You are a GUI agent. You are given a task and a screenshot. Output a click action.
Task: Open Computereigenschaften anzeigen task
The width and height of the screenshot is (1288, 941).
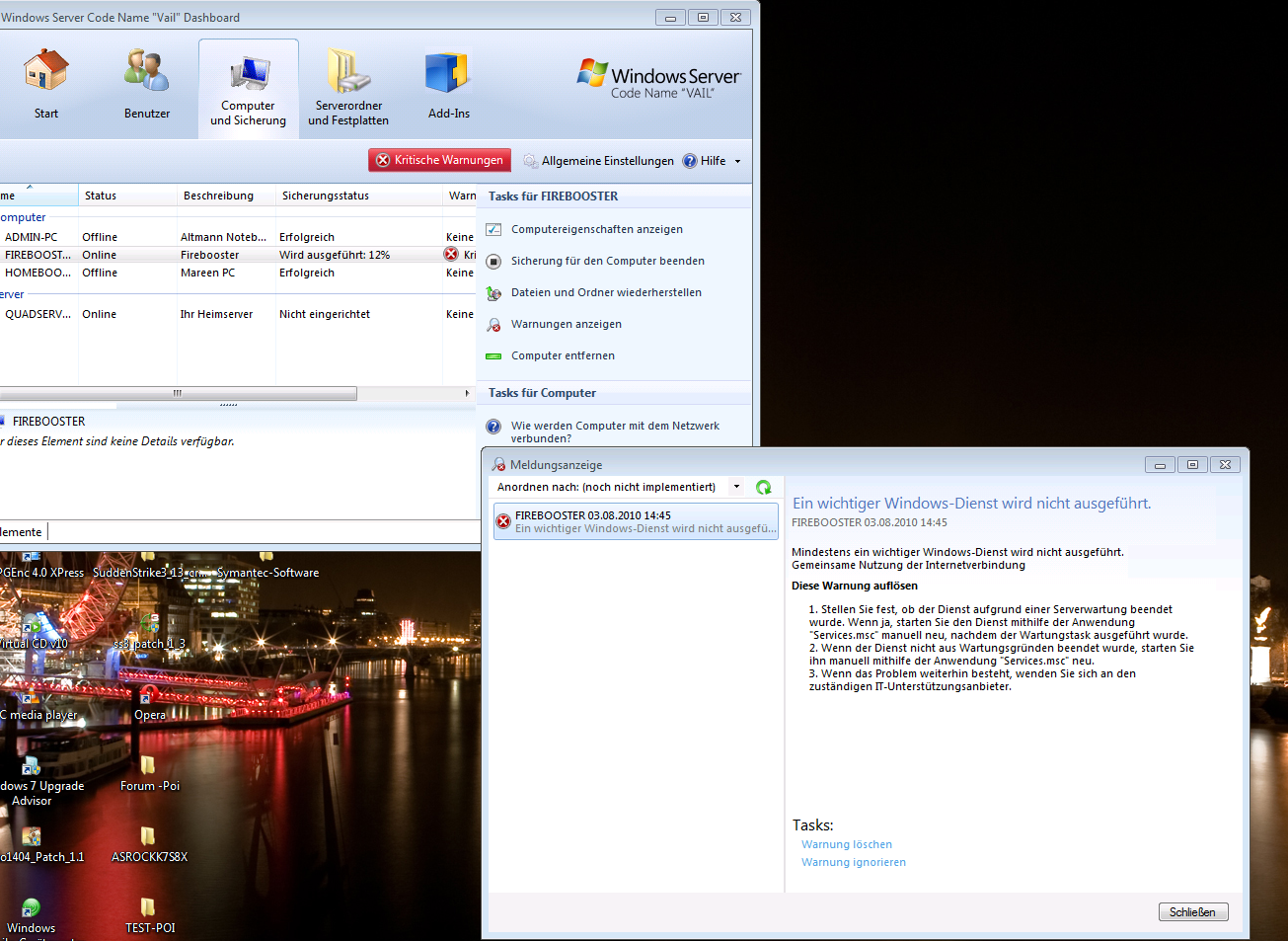point(597,229)
